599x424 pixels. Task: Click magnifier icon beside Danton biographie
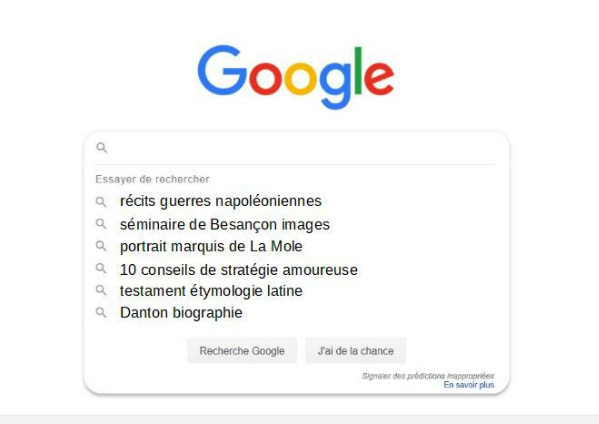pyautogui.click(x=101, y=312)
